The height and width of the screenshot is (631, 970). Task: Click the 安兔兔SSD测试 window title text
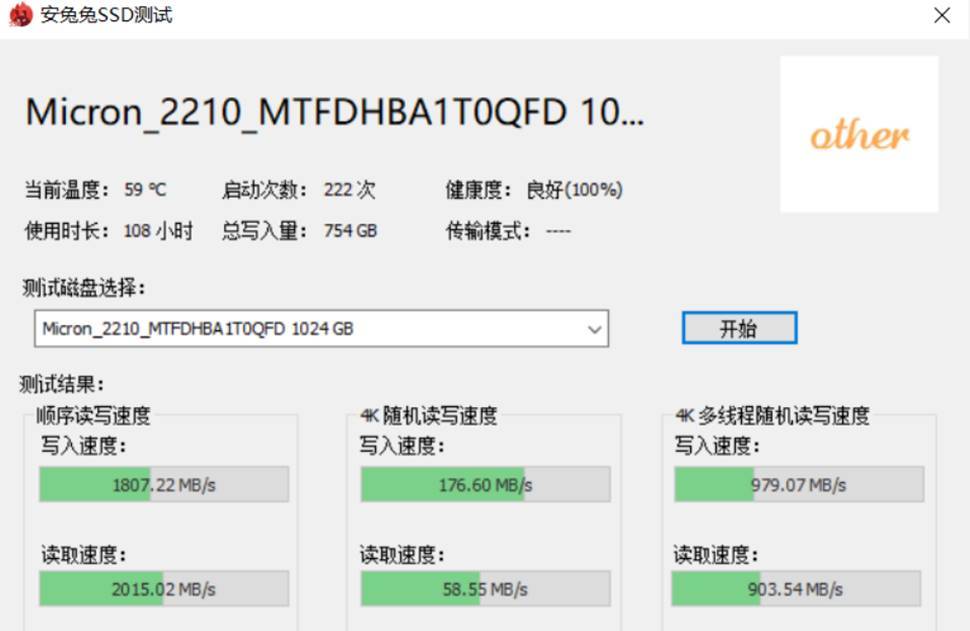tap(106, 15)
